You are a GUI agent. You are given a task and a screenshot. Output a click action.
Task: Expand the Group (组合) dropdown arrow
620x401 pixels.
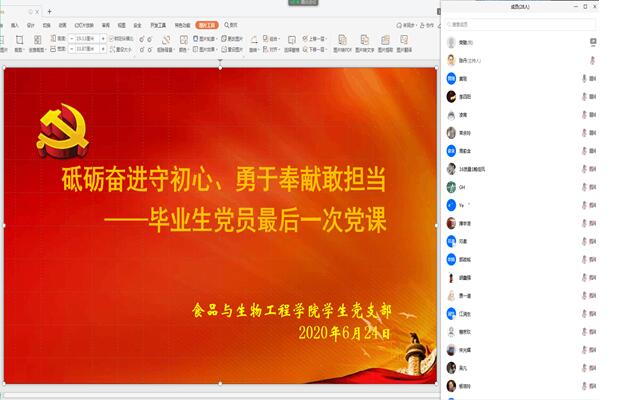point(279,39)
